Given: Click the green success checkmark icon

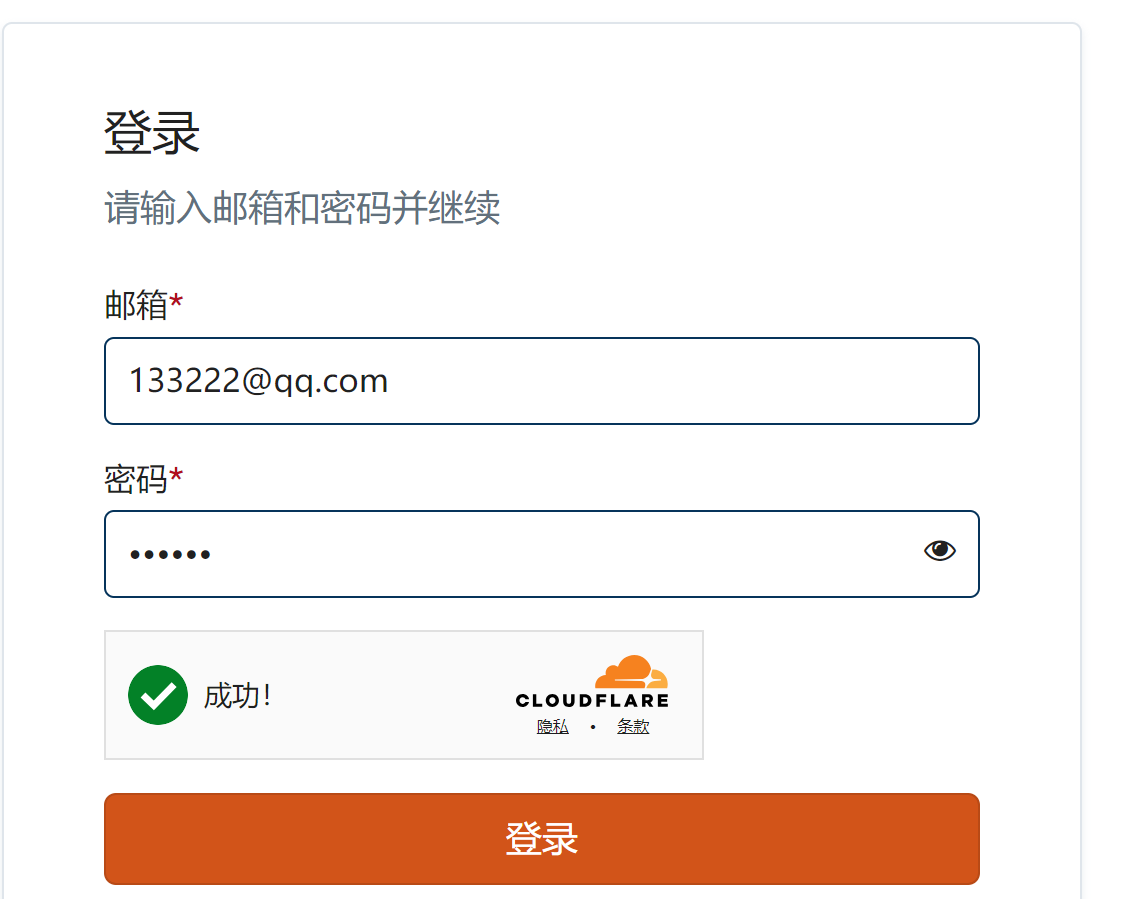Looking at the screenshot, I should click(158, 695).
